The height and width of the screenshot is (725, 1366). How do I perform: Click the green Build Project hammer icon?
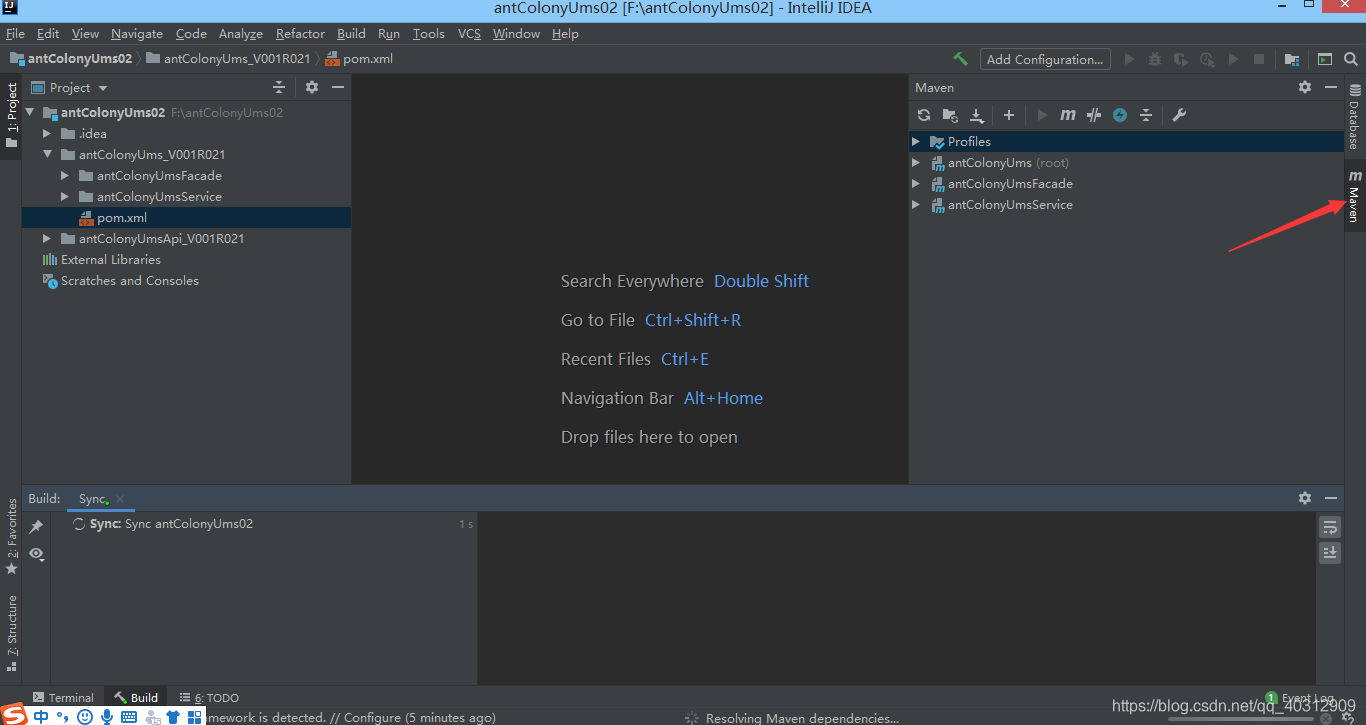pos(960,59)
